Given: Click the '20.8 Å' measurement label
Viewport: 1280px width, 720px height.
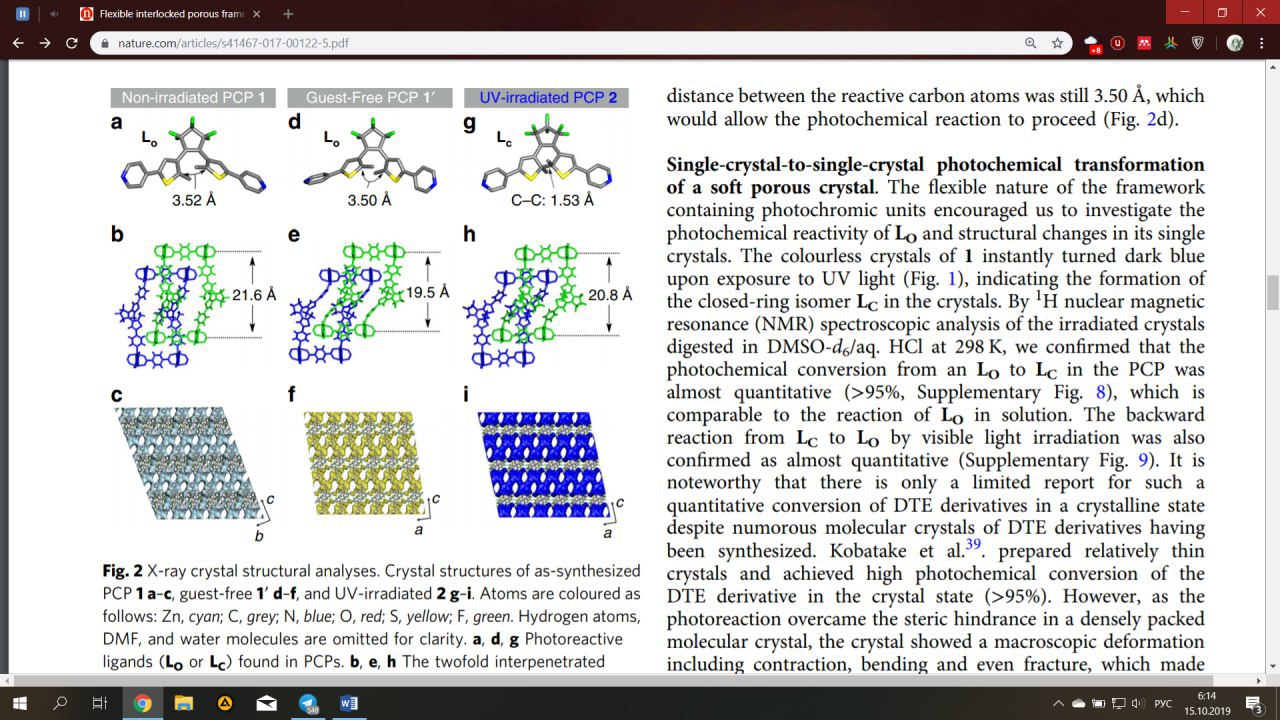Looking at the screenshot, I should coord(609,295).
